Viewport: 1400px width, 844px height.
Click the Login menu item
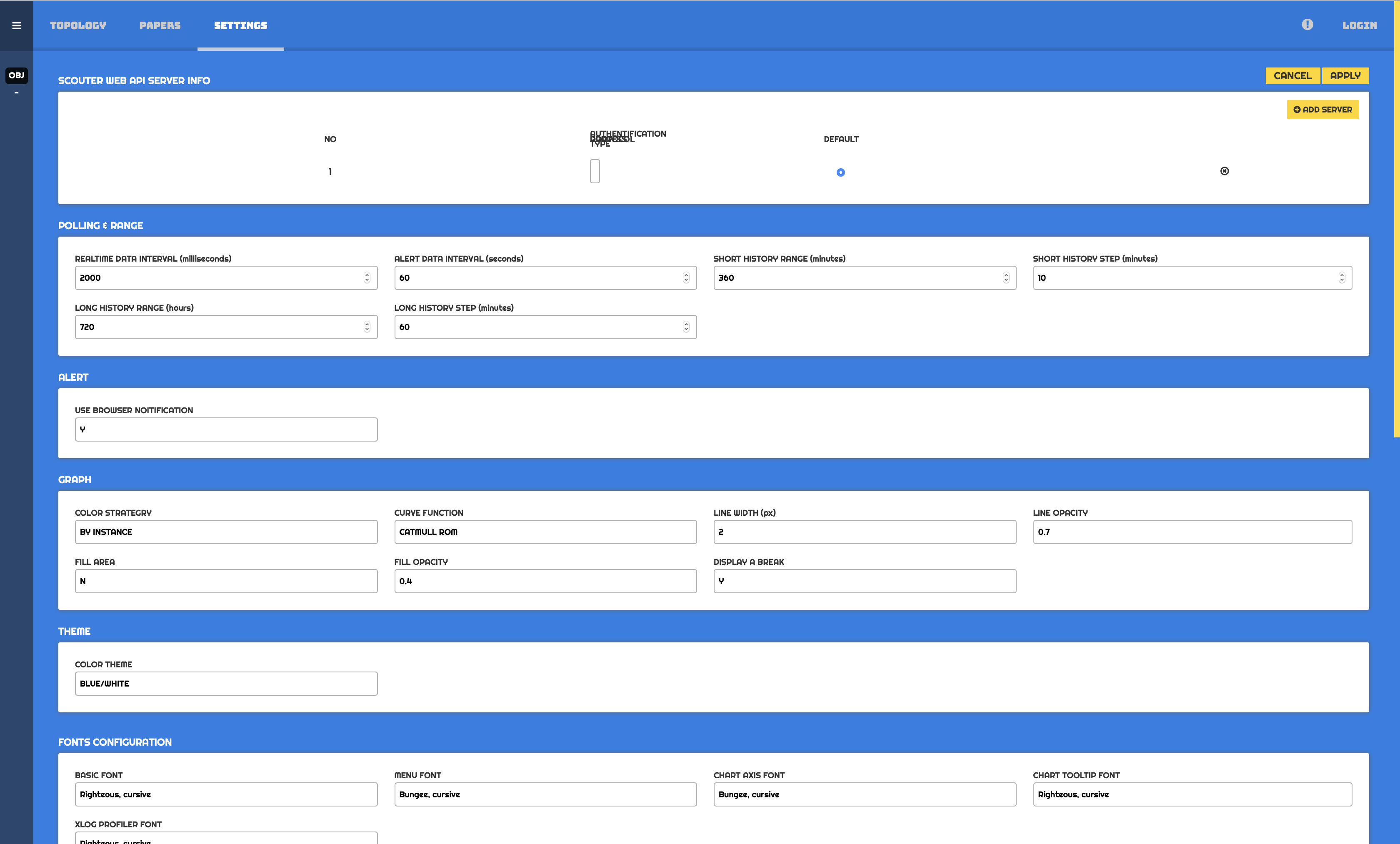coord(1359,25)
